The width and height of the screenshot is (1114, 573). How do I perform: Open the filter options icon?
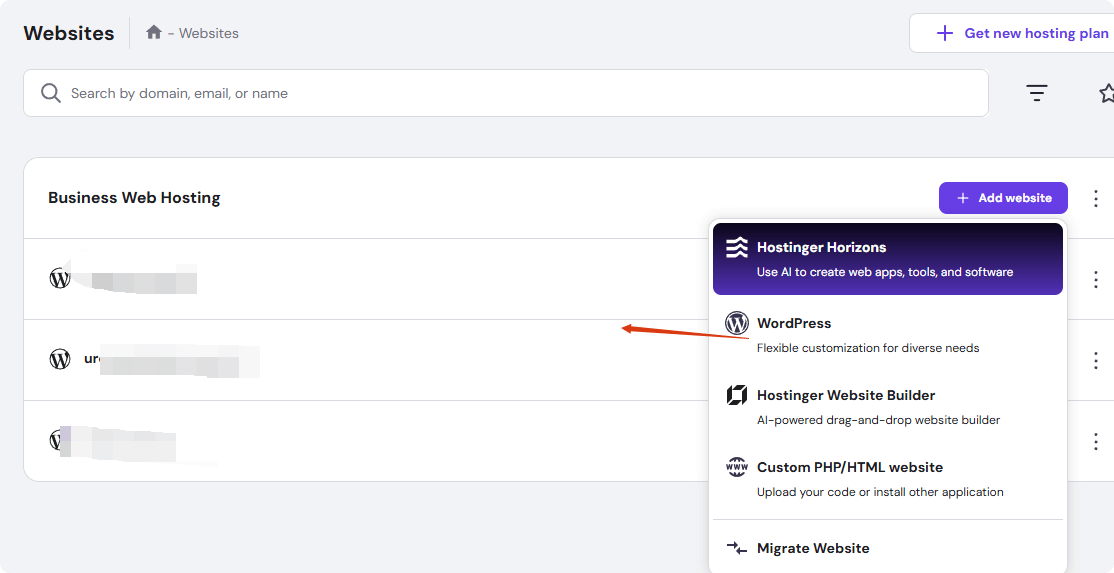[1037, 93]
